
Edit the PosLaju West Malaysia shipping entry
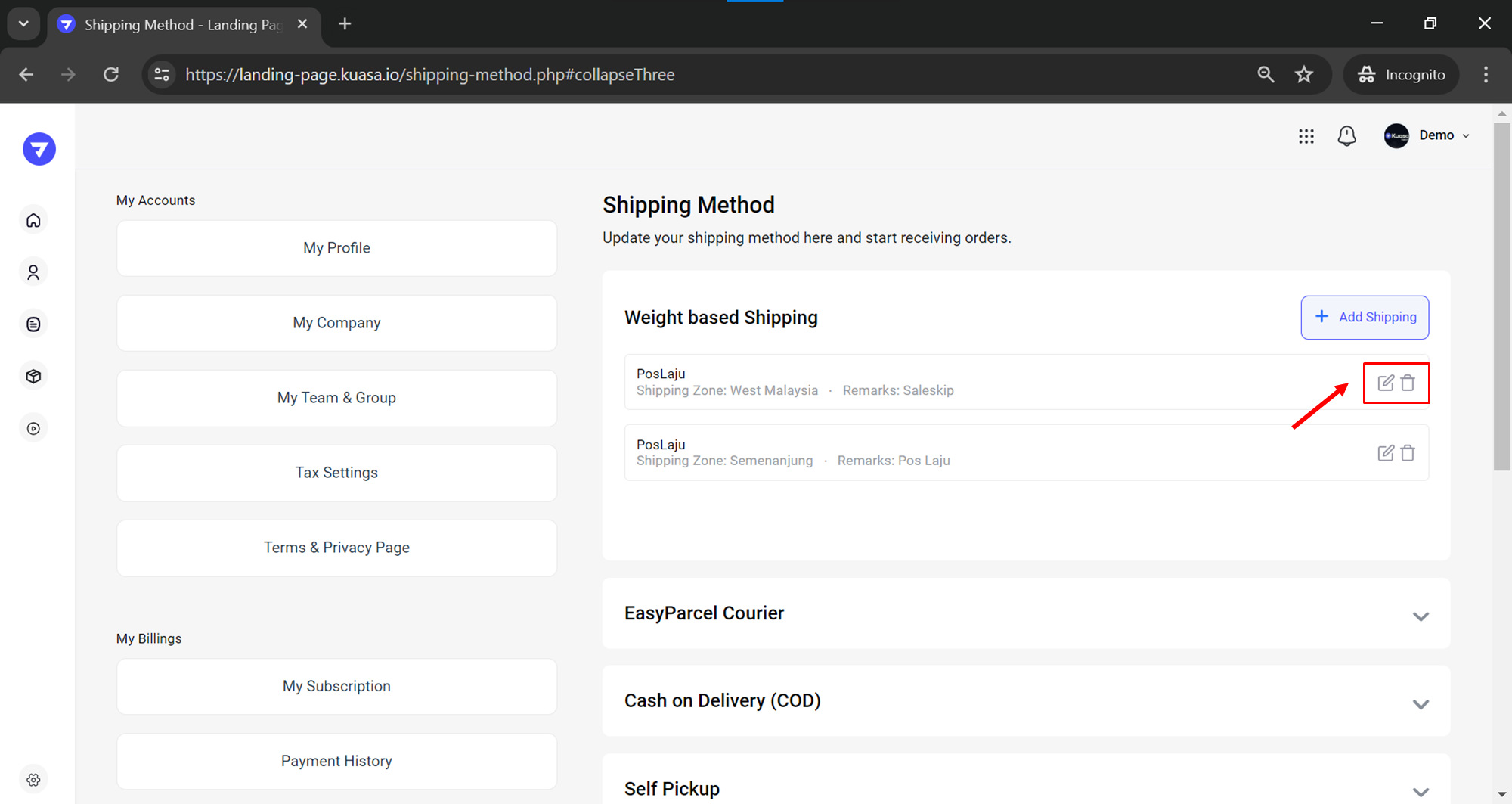point(1385,383)
